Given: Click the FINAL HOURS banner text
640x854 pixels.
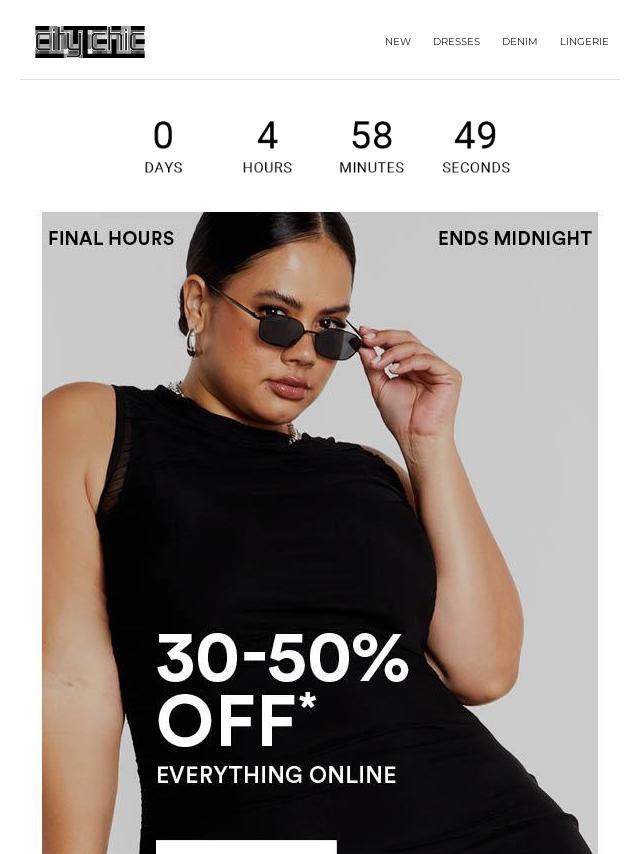Looking at the screenshot, I should [x=111, y=239].
